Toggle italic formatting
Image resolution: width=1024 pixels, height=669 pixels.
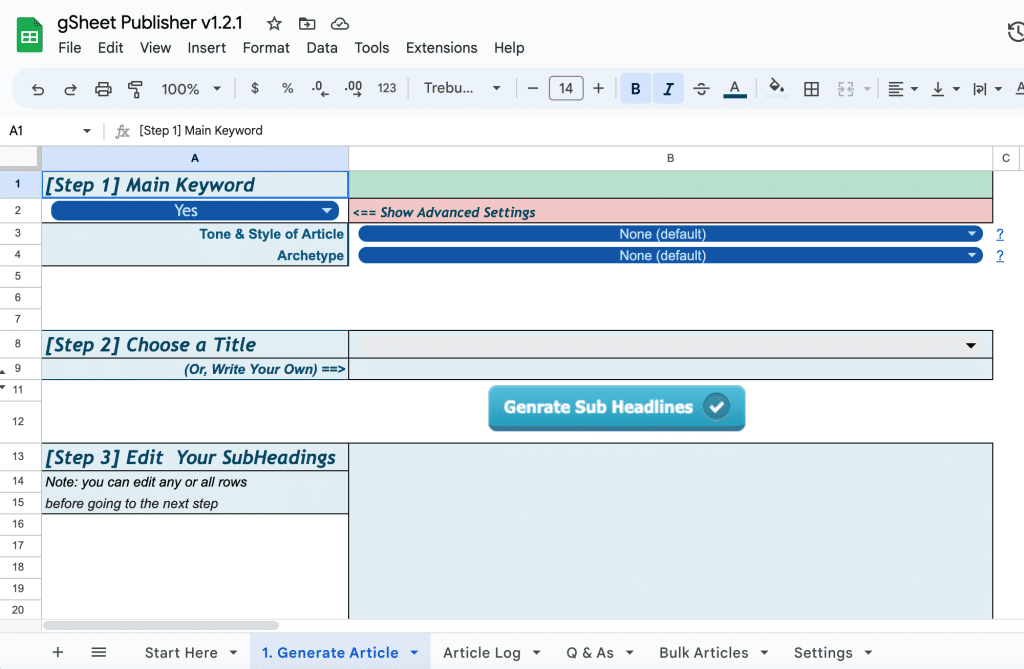pos(668,88)
